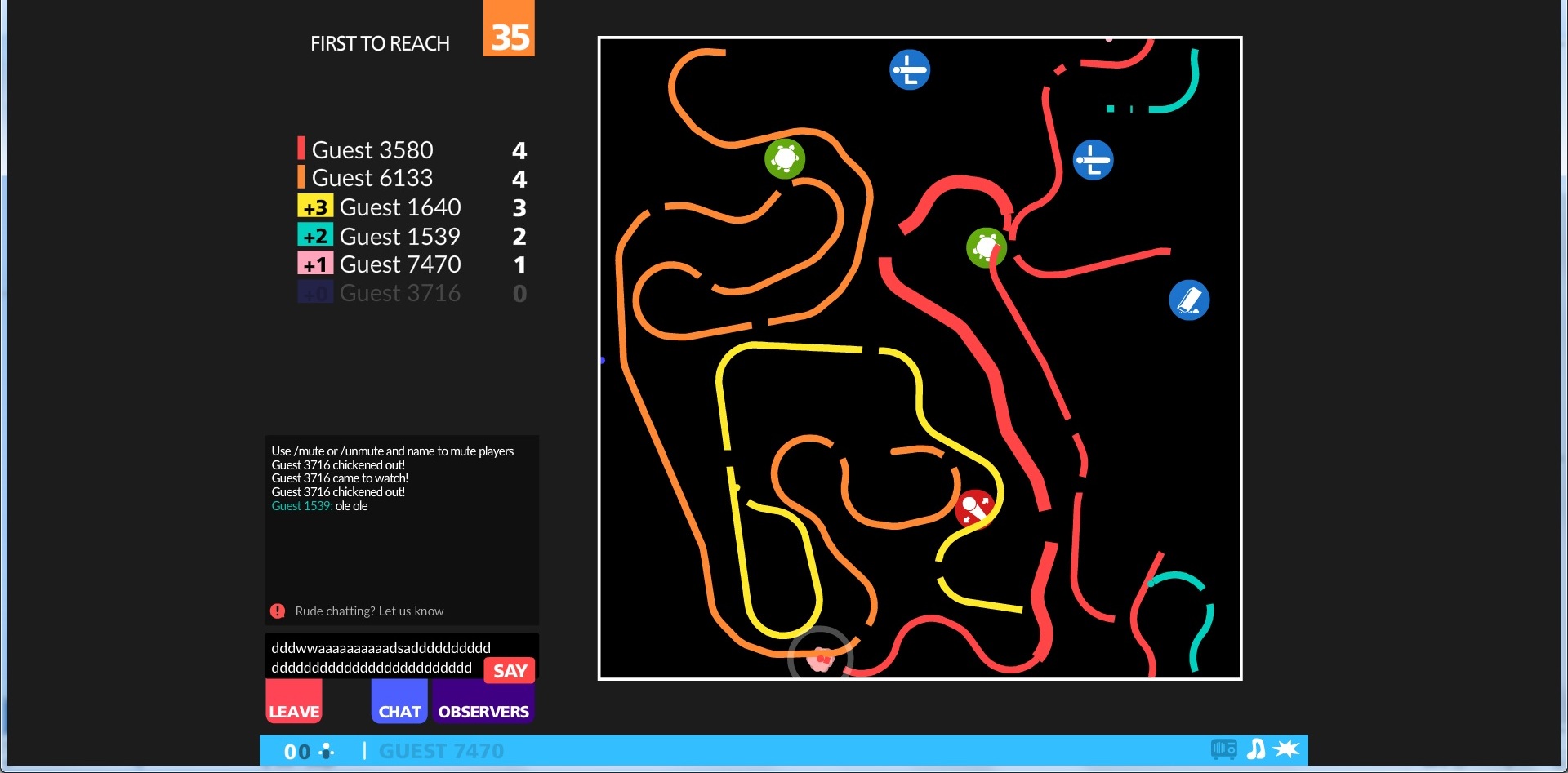Switch to the CHAT tab
Viewport: 1568px width, 773px height.
click(399, 711)
